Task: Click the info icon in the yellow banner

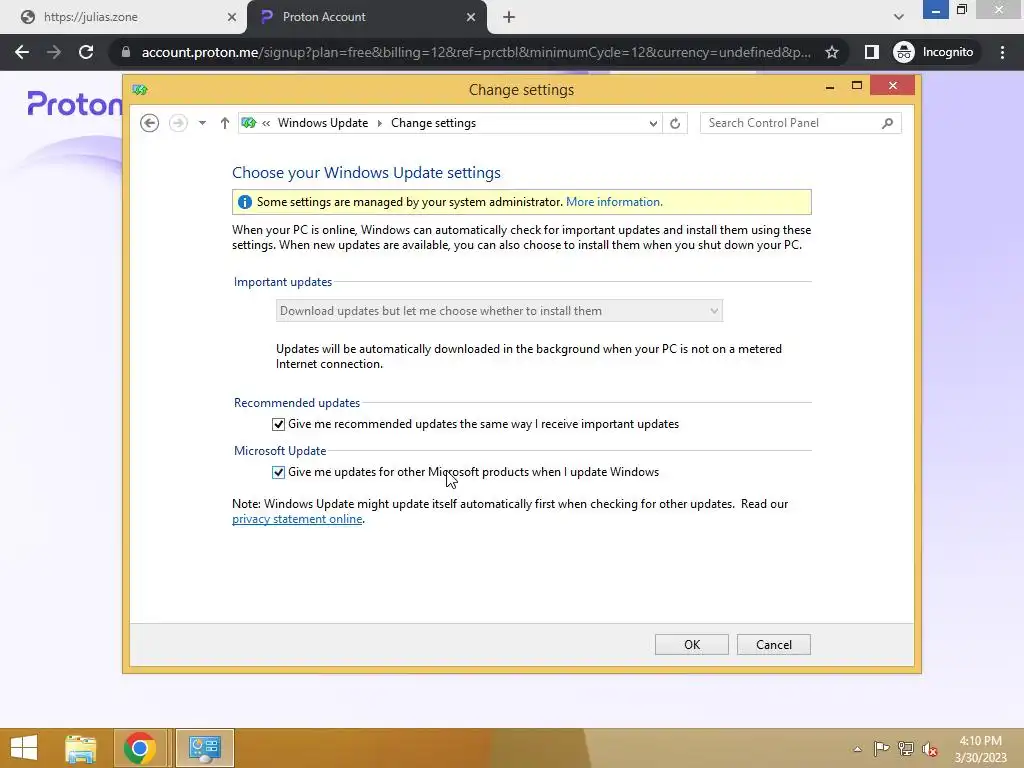Action: tap(244, 202)
